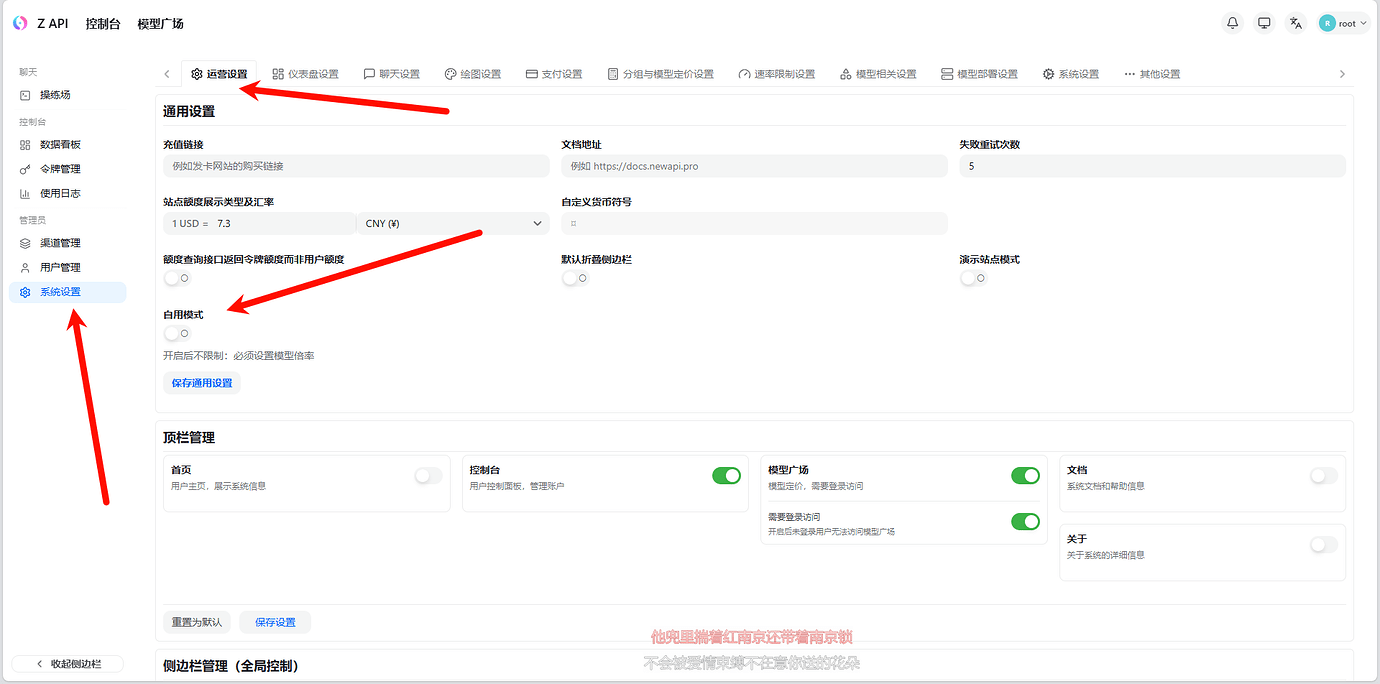
Task: Click the ellipsis icon on 其他设置 tab
Action: [1130, 74]
